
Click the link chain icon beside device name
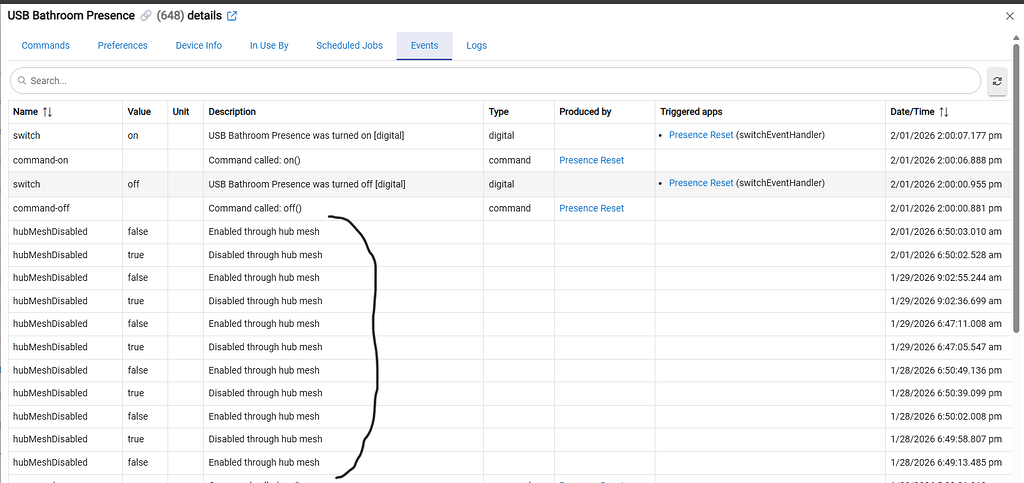pos(145,16)
